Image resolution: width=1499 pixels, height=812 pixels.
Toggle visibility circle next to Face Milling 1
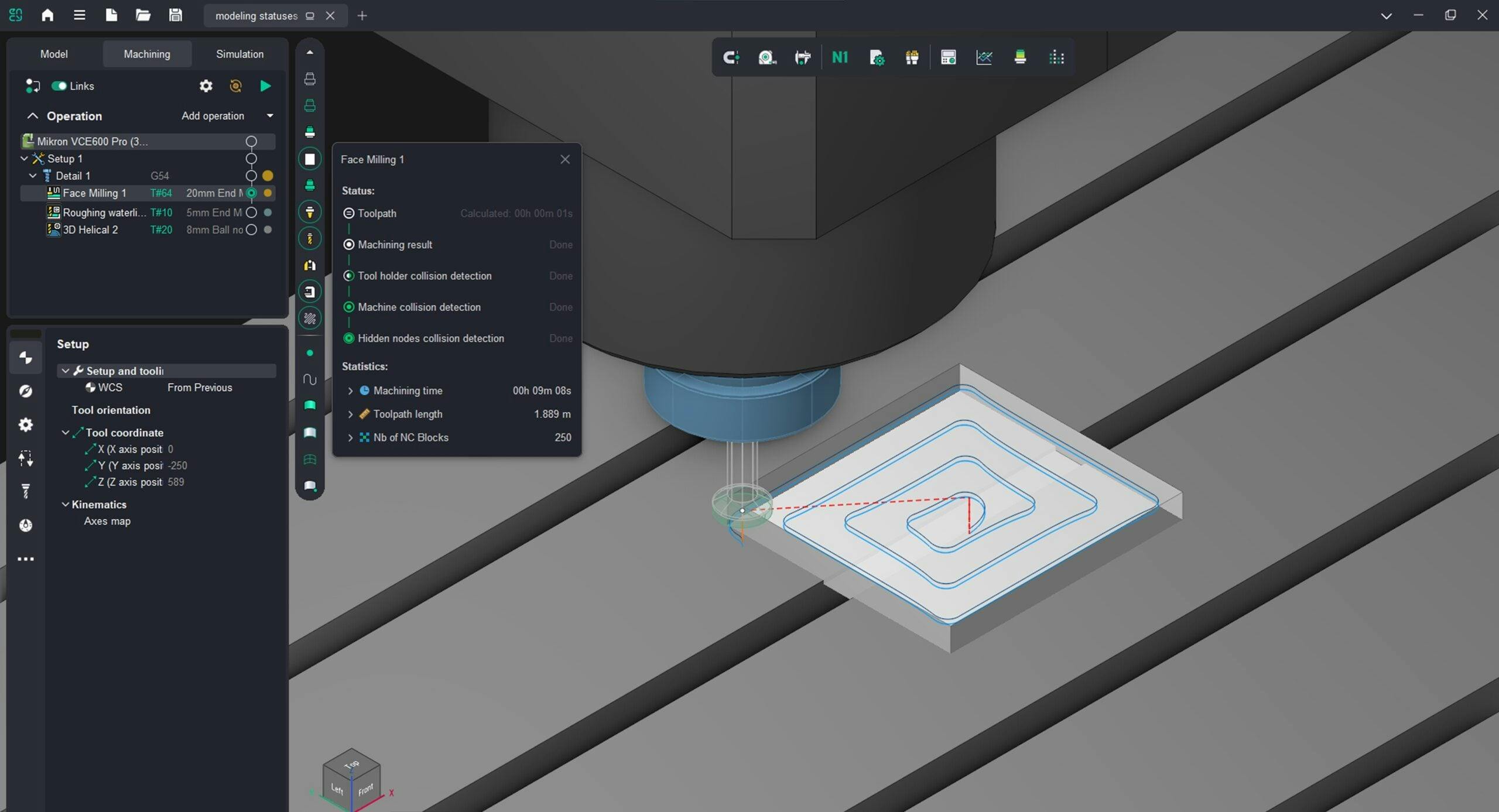point(252,193)
